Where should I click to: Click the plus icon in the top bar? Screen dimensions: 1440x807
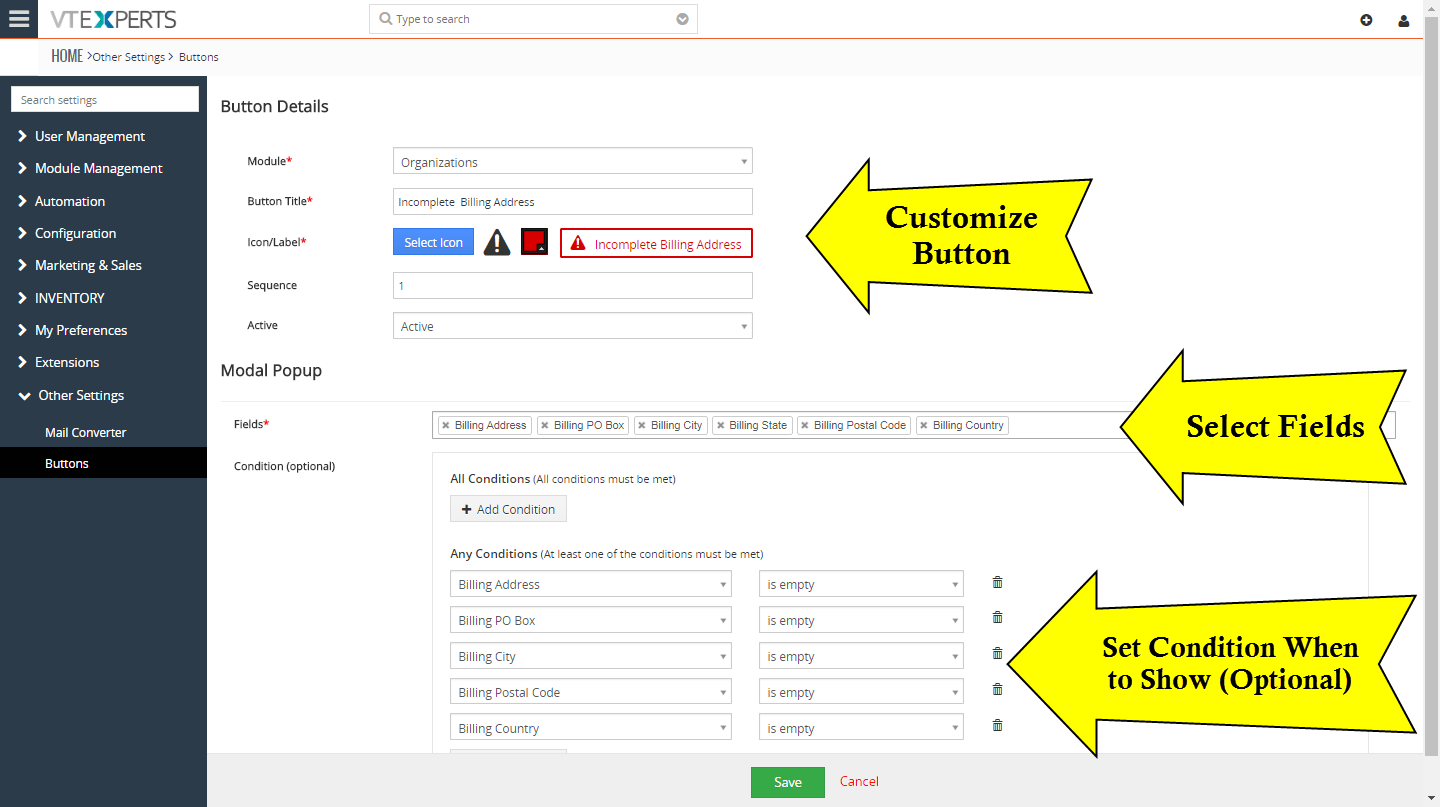point(1366,19)
